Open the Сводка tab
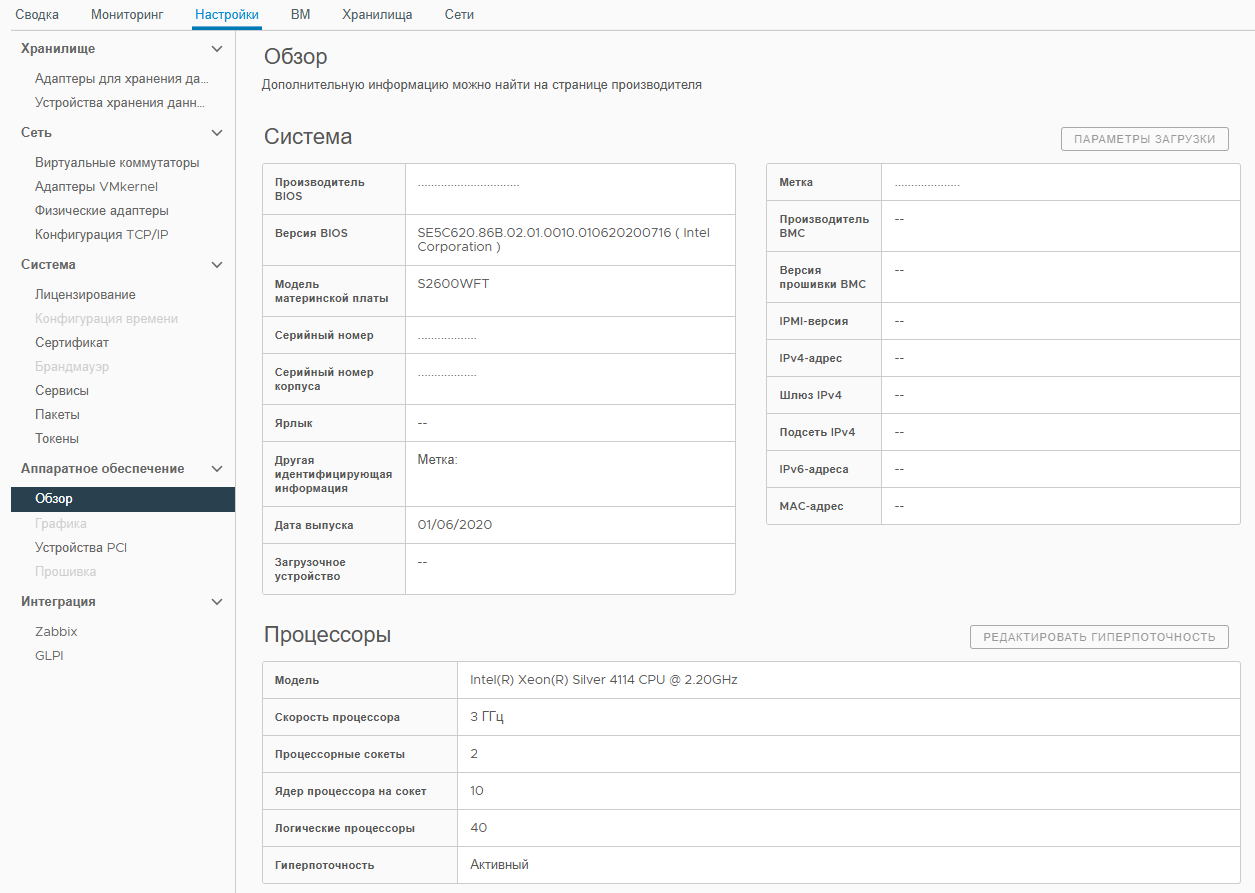This screenshot has width=1255, height=893. click(x=37, y=15)
